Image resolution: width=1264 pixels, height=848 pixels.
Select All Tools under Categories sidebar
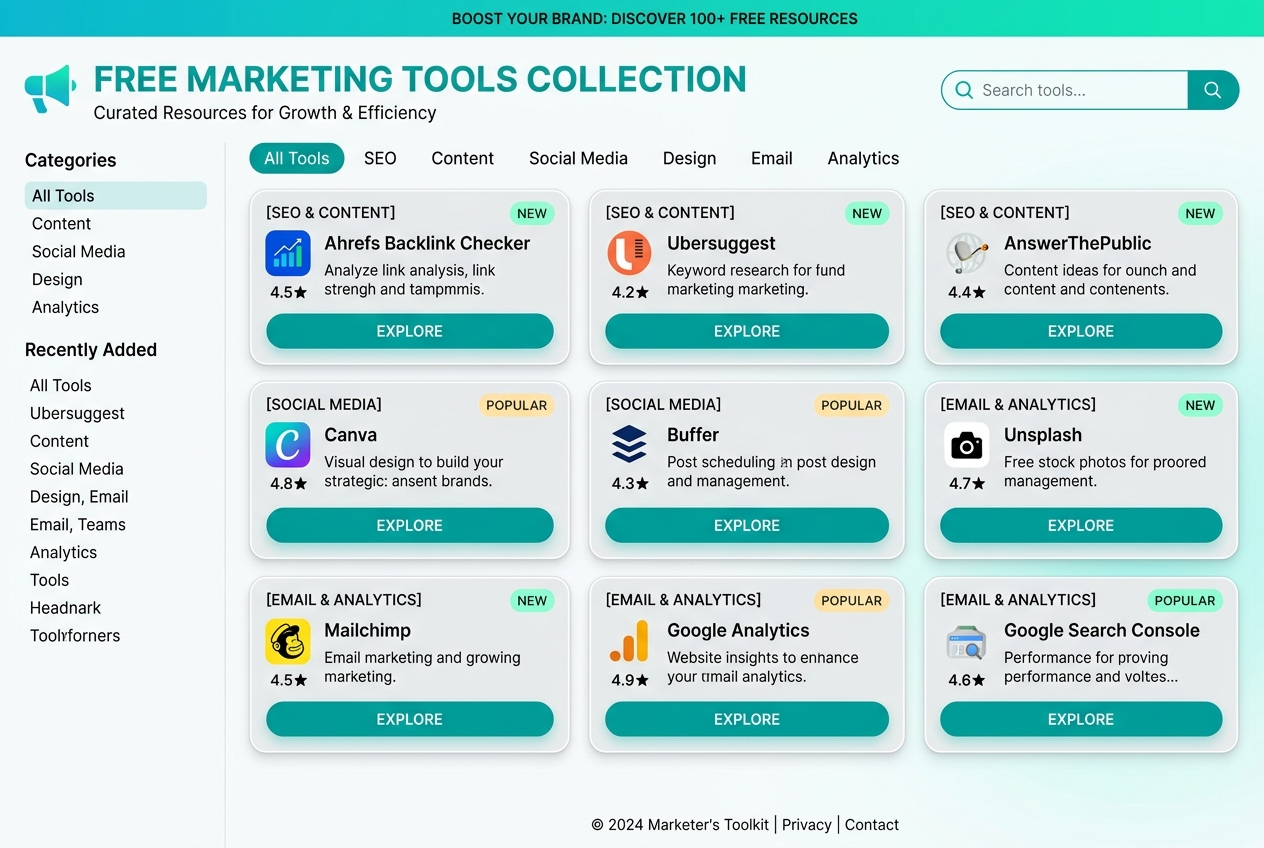[x=116, y=196]
